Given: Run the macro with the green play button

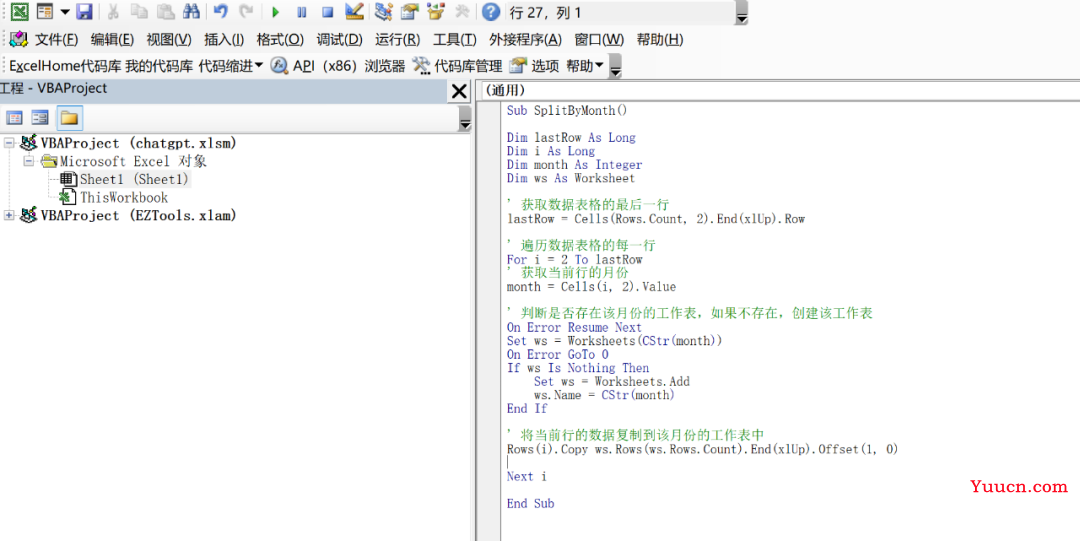Looking at the screenshot, I should pyautogui.click(x=275, y=12).
